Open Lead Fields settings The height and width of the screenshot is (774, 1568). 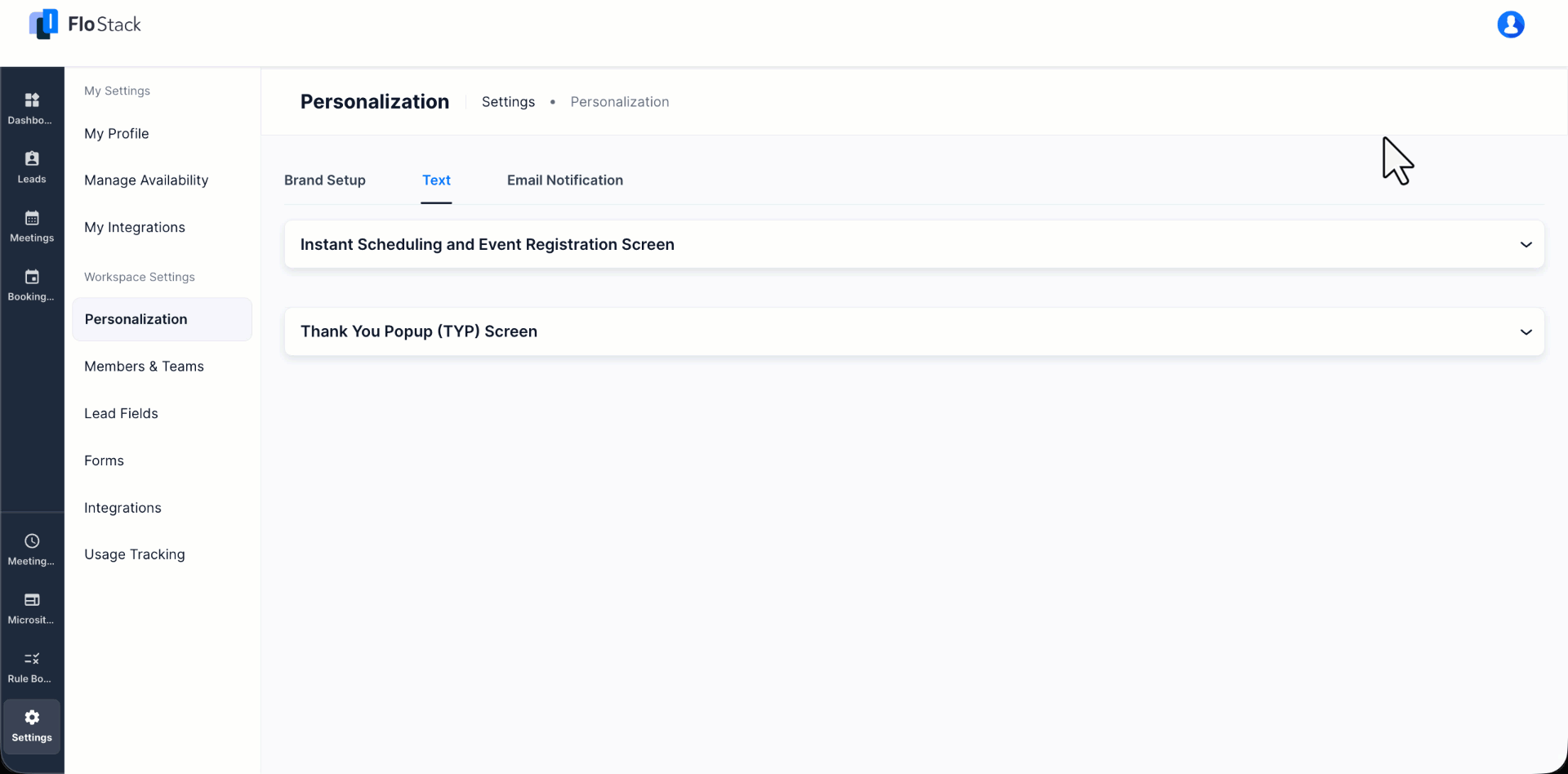[x=121, y=413]
